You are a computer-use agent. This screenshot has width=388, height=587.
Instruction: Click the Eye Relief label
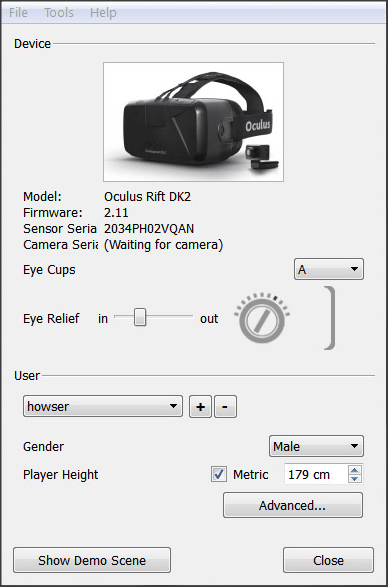pyautogui.click(x=51, y=319)
